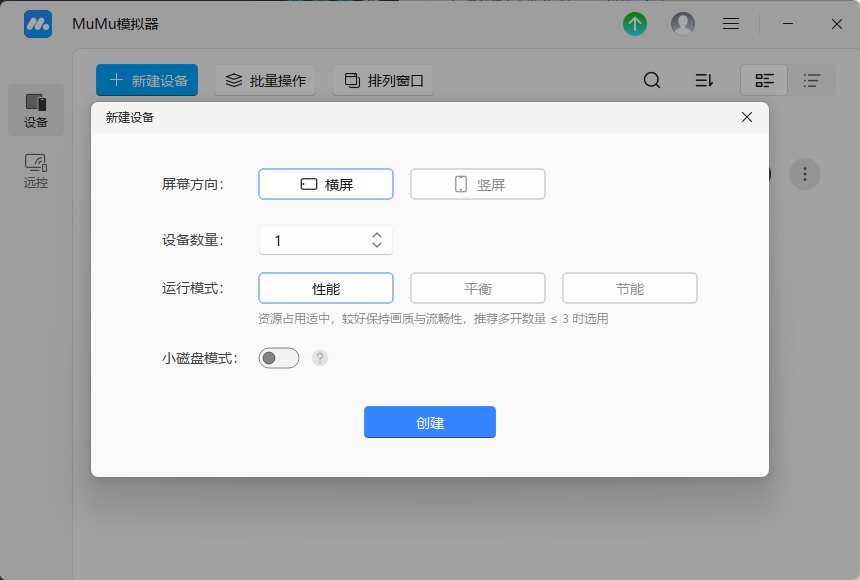Click the help question mark beside 小磁盘模式
This screenshot has height=580, width=860.
coord(320,357)
